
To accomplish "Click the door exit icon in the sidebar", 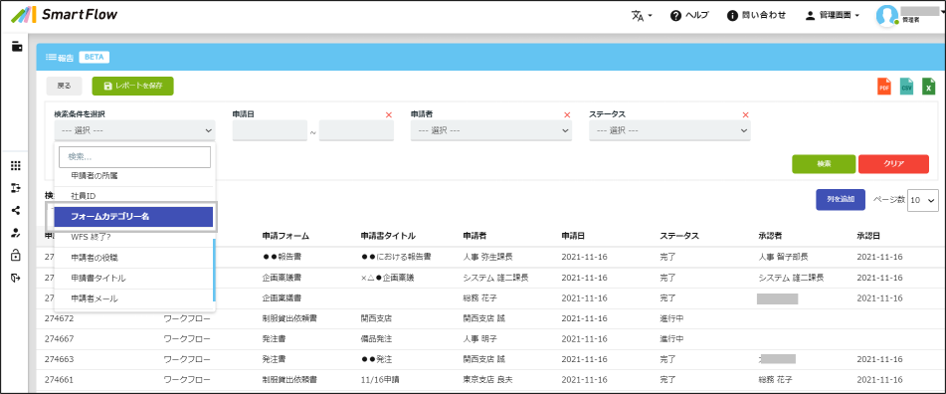I will click(16, 278).
